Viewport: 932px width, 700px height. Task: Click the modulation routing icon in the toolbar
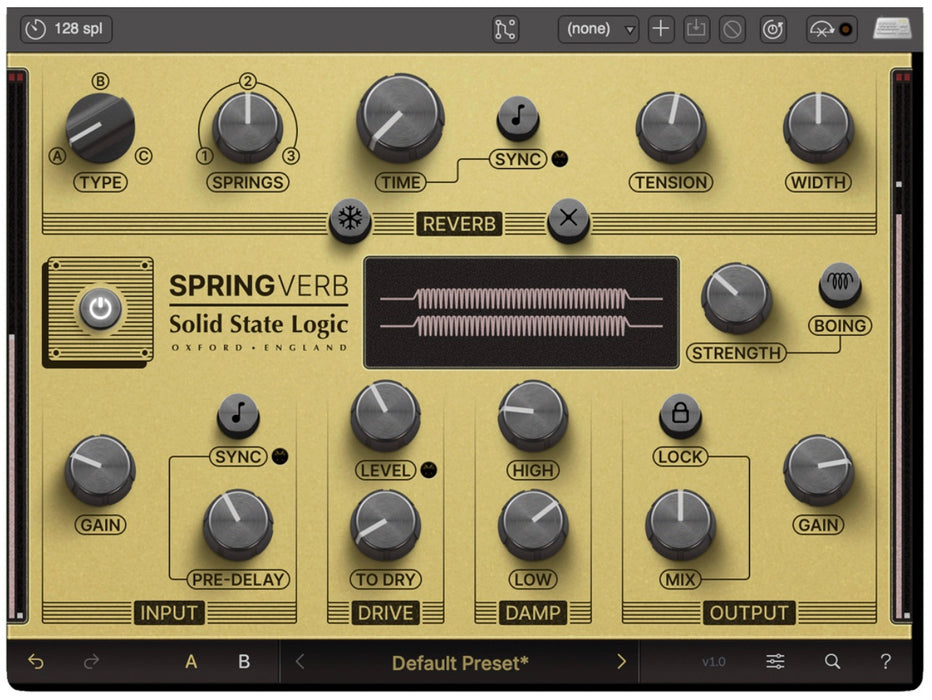coord(506,29)
